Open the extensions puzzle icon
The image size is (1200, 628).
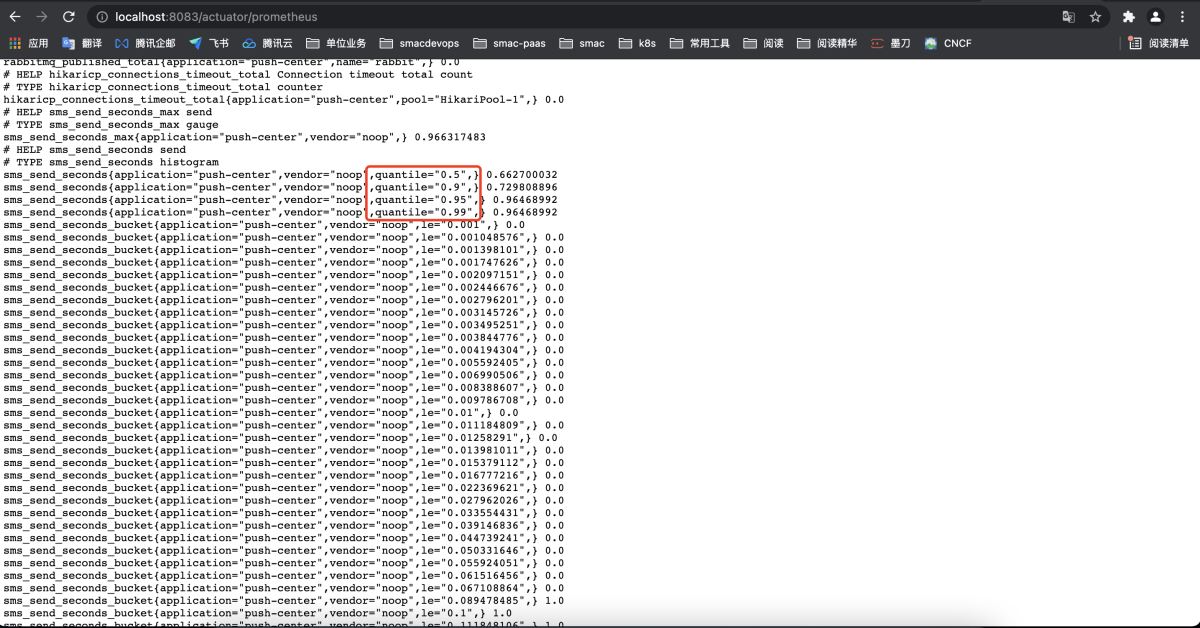click(1129, 17)
